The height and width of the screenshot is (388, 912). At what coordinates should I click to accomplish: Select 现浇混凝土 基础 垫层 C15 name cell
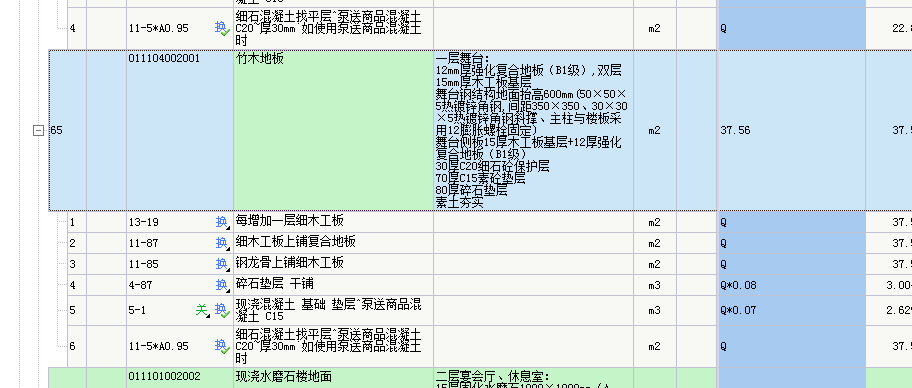tap(333, 311)
